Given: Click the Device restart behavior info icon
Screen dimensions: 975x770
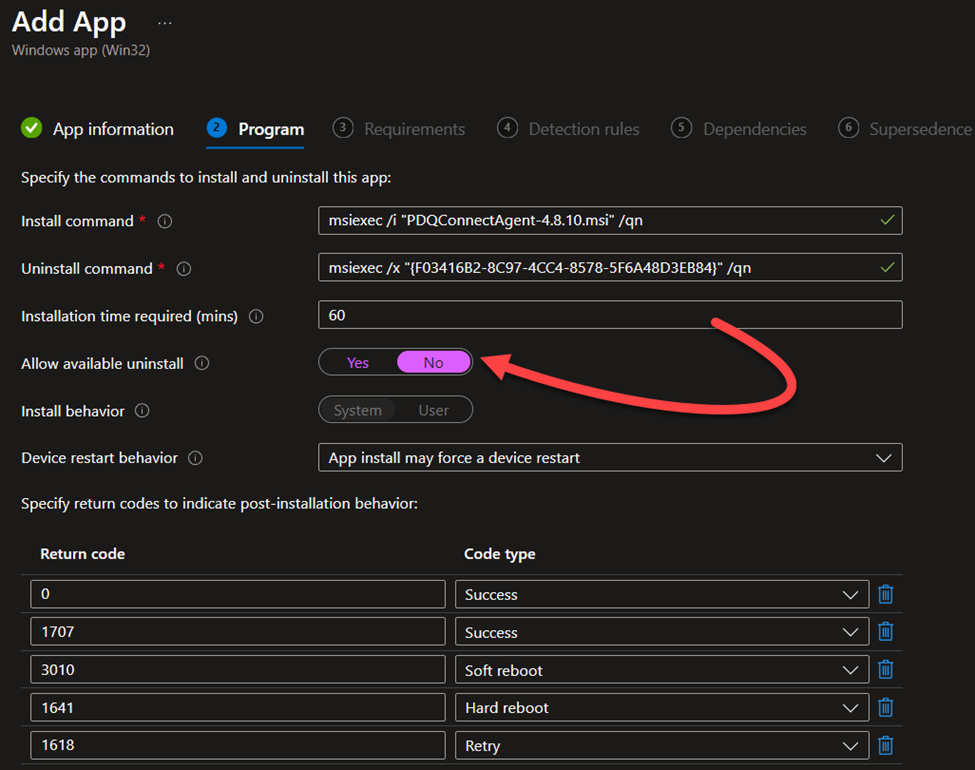Looking at the screenshot, I should point(195,458).
